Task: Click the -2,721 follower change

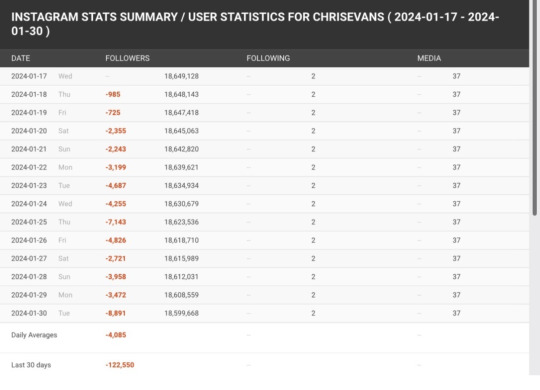Action: coord(116,259)
